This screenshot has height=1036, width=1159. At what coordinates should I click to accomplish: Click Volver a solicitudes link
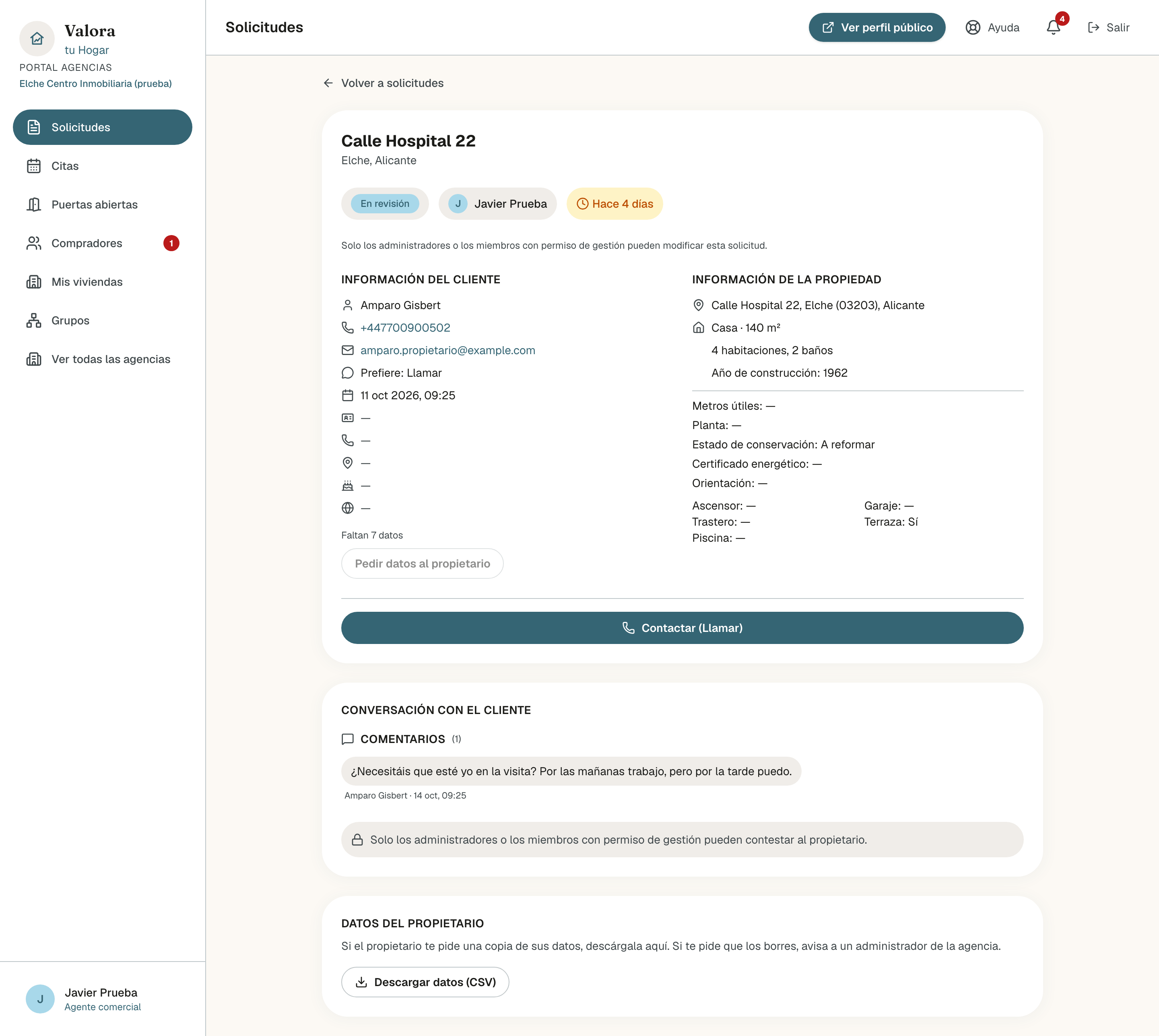pyautogui.click(x=383, y=83)
